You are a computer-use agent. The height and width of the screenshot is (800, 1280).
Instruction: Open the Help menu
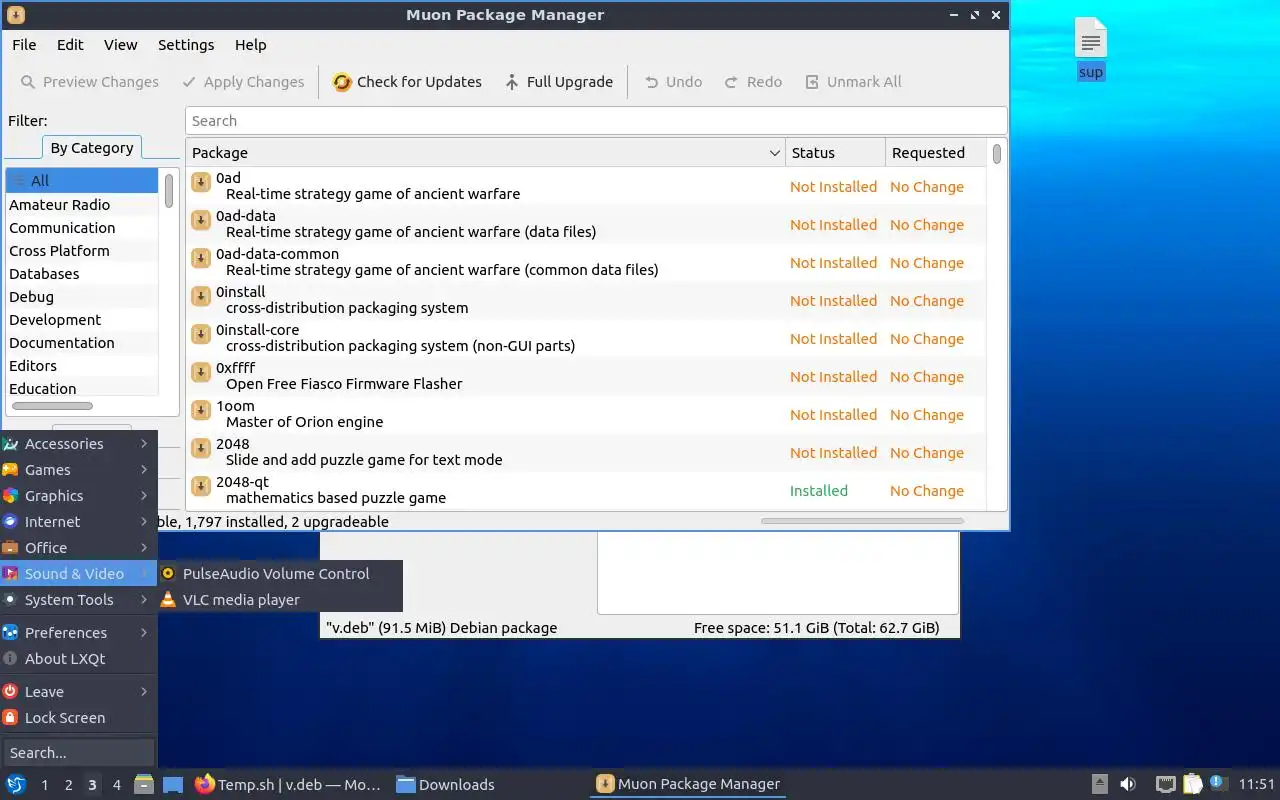click(x=250, y=45)
